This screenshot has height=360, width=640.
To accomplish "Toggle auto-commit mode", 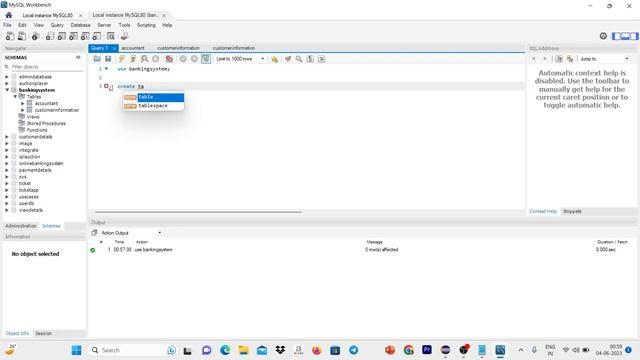I will pos(206,59).
